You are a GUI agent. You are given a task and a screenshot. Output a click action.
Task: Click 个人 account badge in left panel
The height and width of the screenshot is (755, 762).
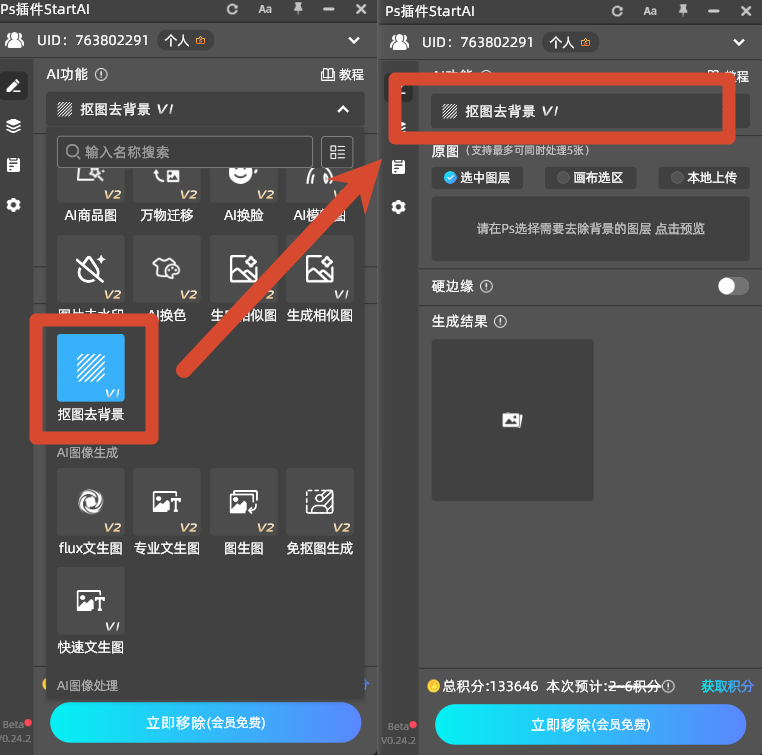pos(185,40)
